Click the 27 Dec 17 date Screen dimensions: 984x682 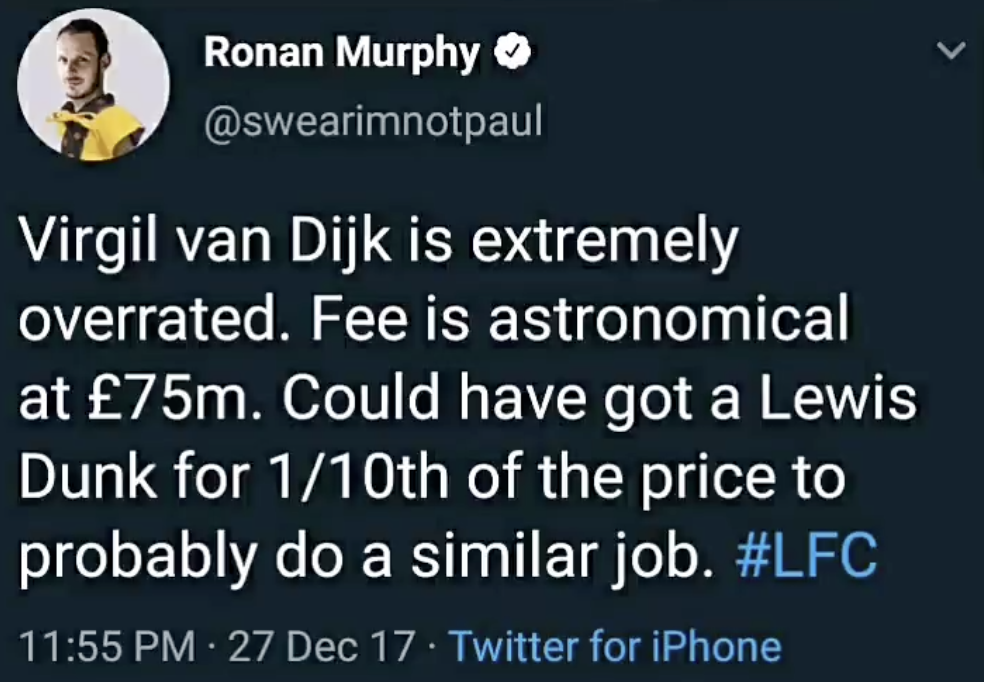(320, 647)
